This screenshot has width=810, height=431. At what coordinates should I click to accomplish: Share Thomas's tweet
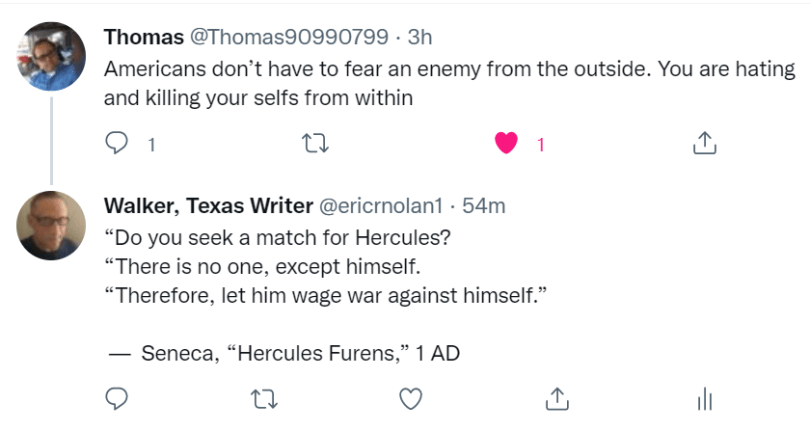[x=704, y=144]
